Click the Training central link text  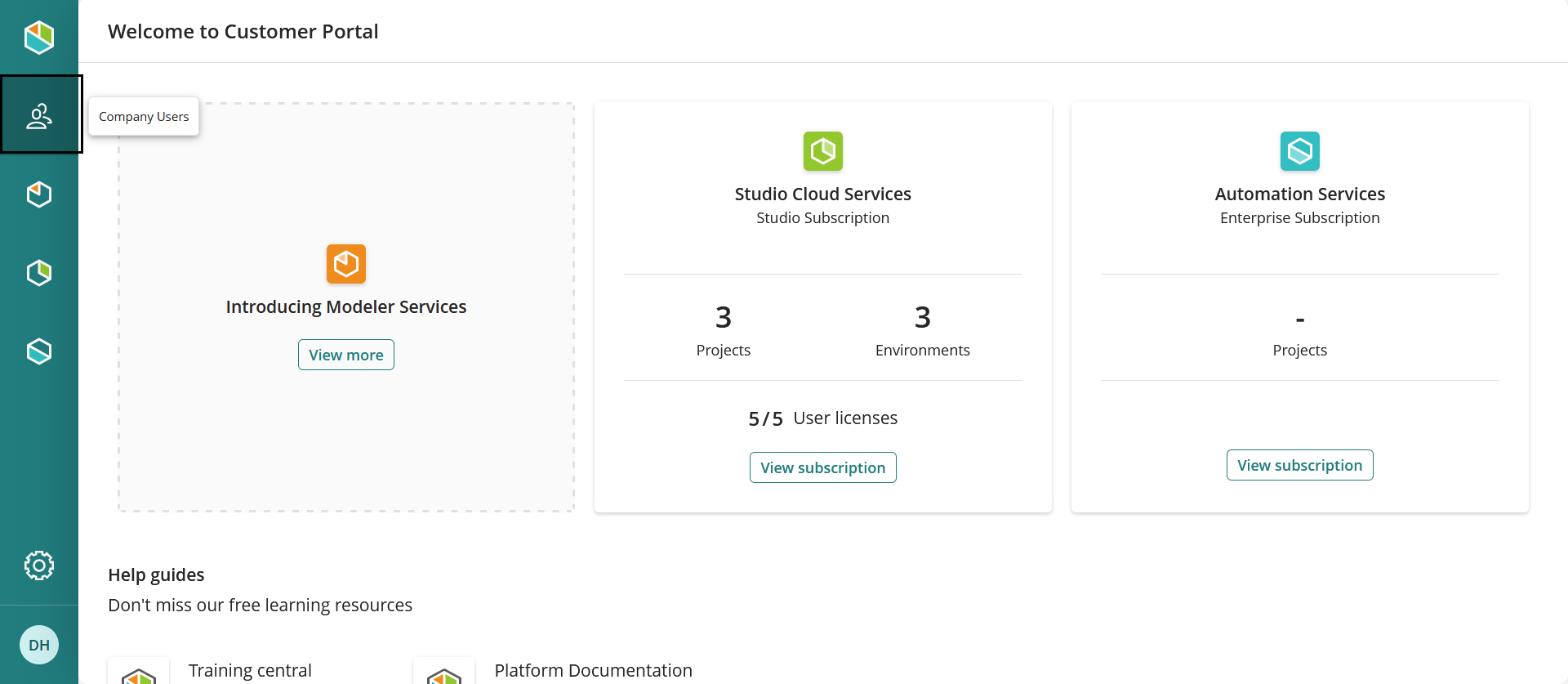[x=250, y=670]
